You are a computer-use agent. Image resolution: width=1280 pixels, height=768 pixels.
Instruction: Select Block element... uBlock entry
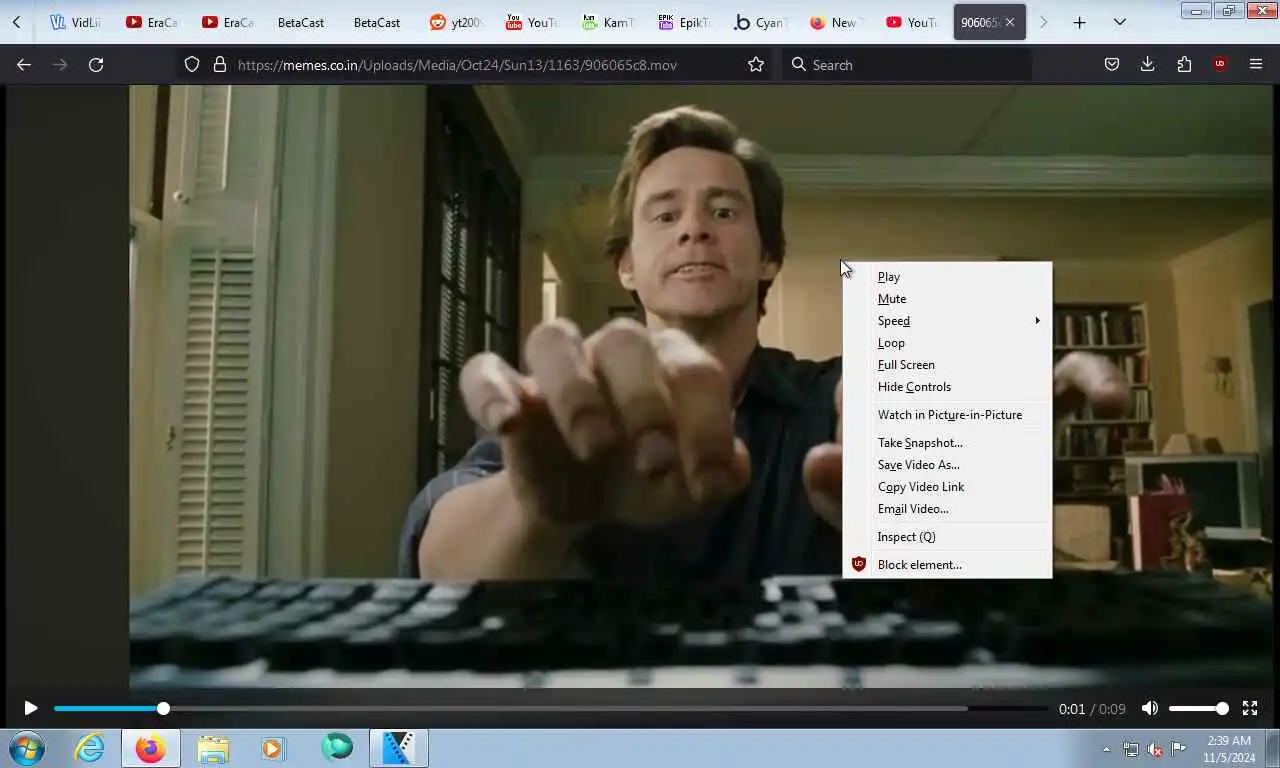(947, 565)
